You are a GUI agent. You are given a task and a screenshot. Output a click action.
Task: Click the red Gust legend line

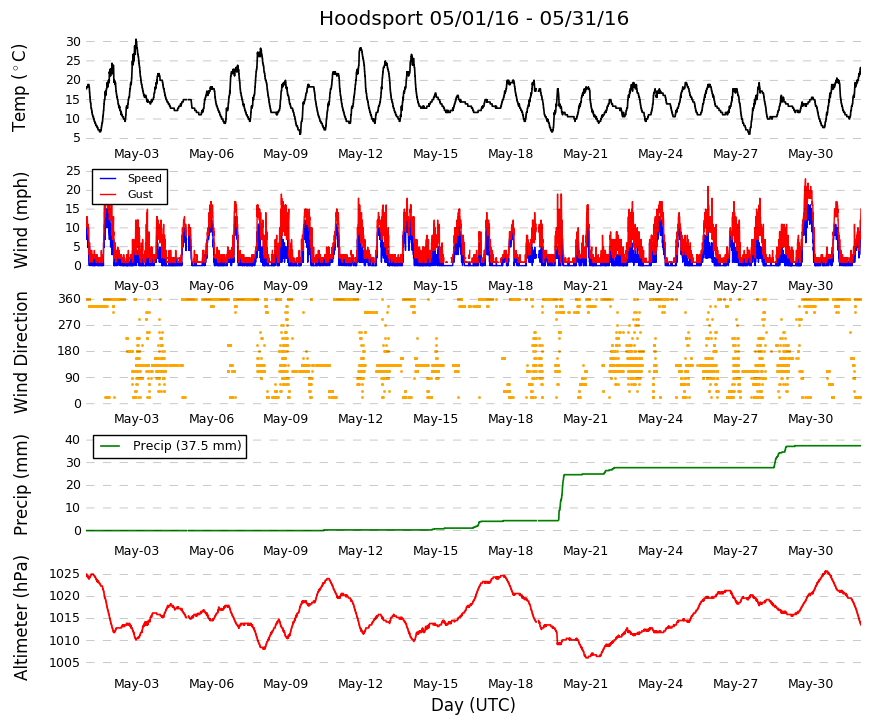point(108,194)
